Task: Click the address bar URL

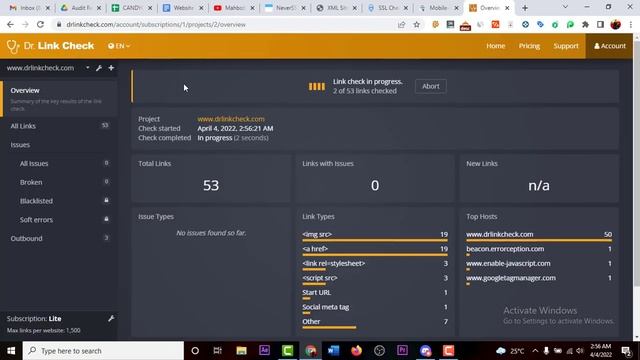Action: (x=156, y=24)
